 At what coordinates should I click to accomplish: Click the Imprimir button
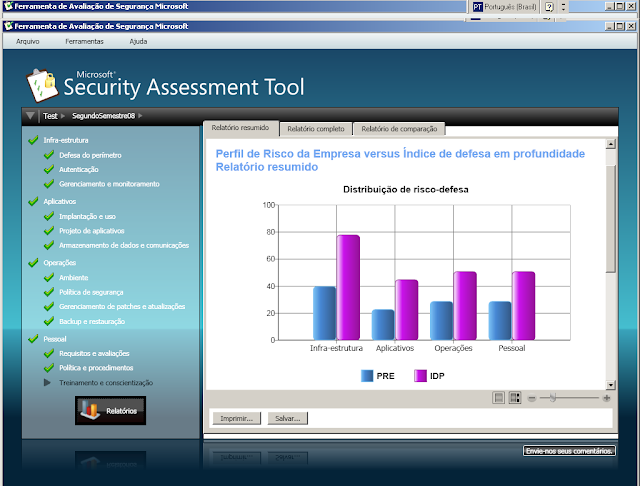(237, 419)
